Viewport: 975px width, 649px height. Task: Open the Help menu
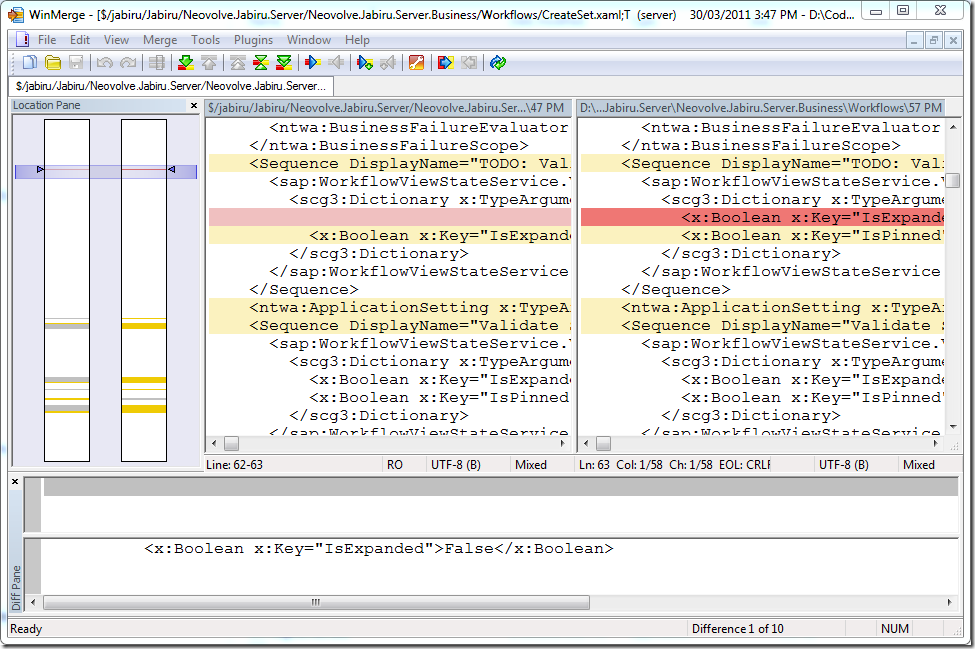(x=357, y=40)
